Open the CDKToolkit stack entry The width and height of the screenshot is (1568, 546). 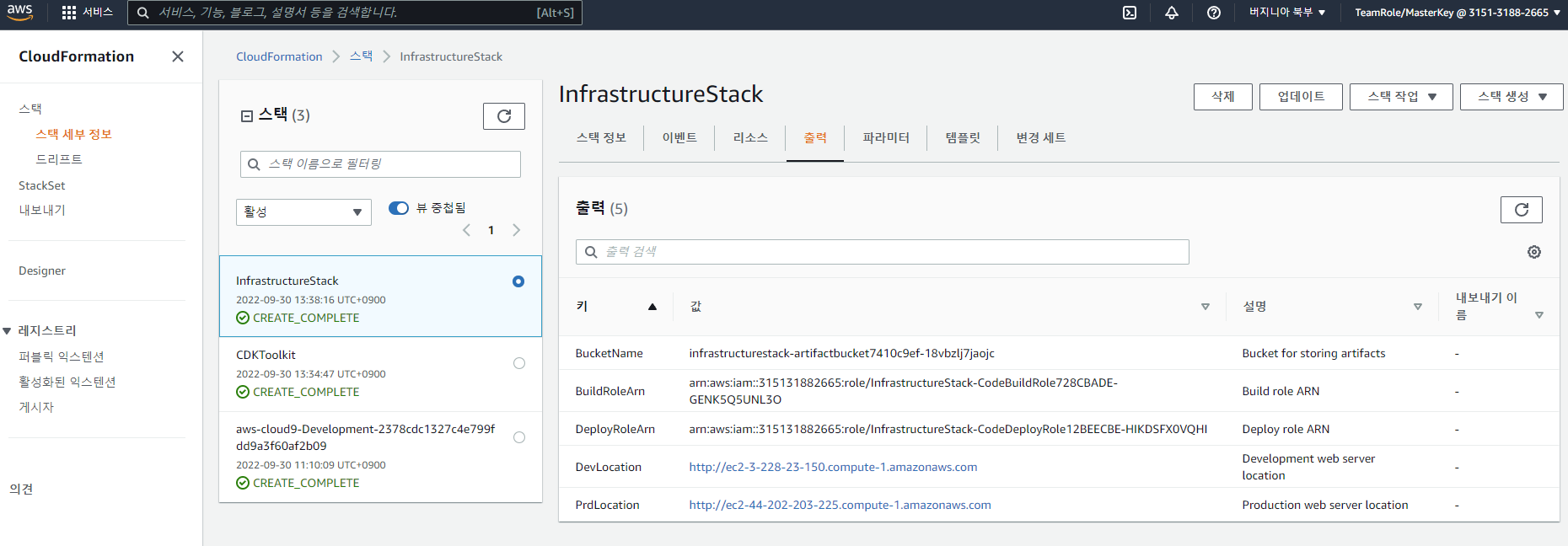(380, 374)
